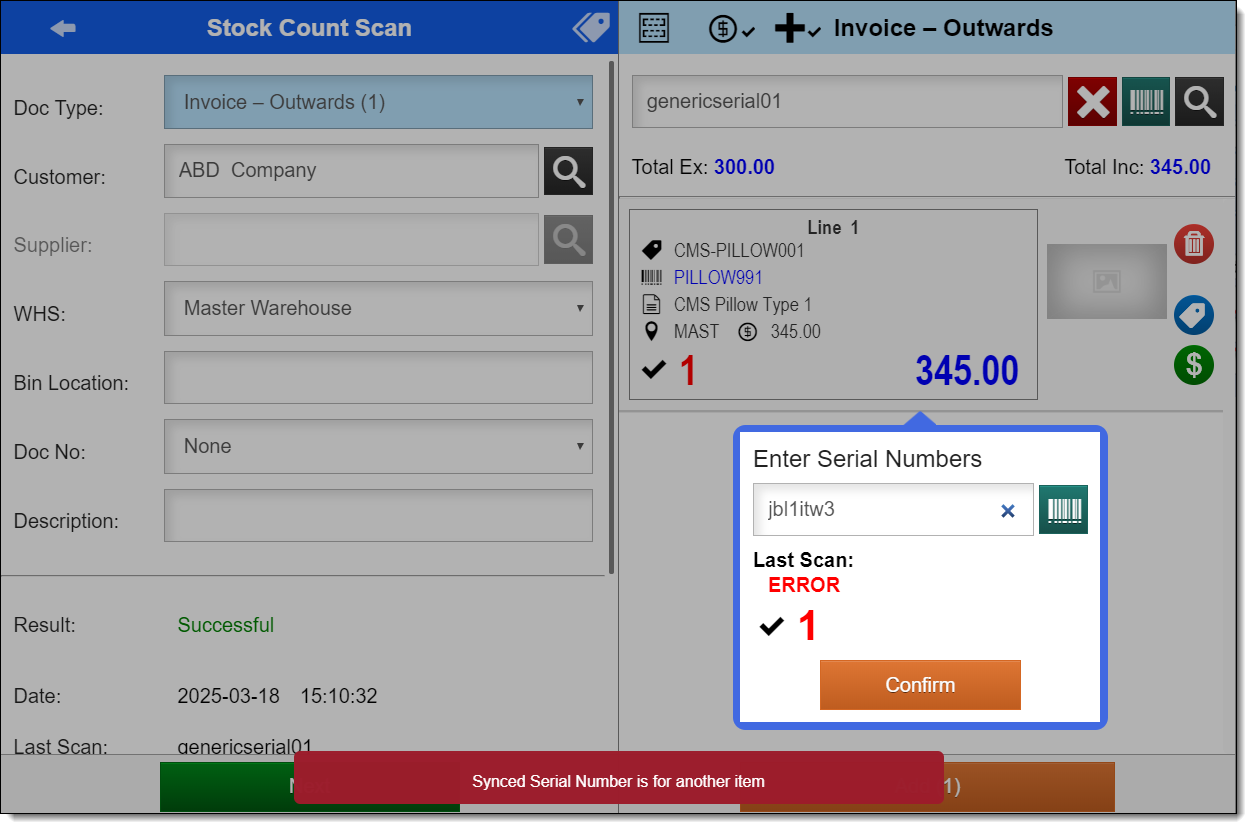
Task: Click the Line 1 total 345.00
Action: [x=967, y=371]
